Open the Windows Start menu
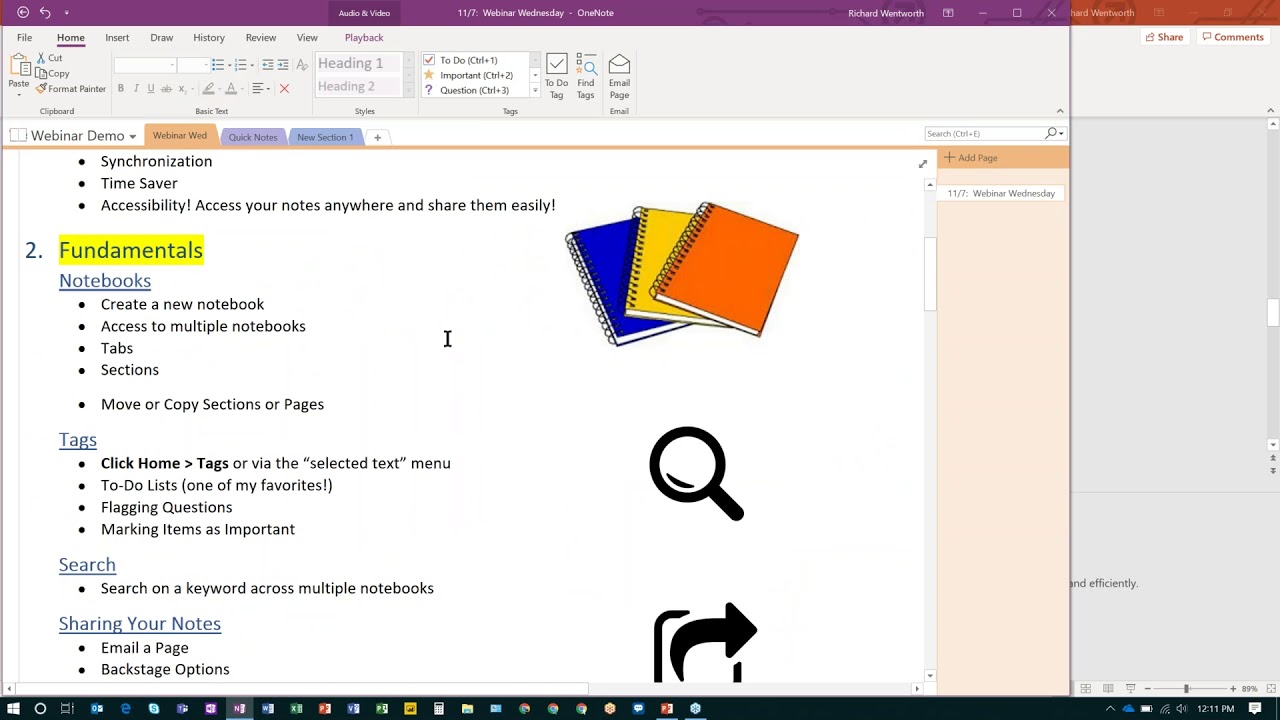The width and height of the screenshot is (1280, 720). point(13,708)
